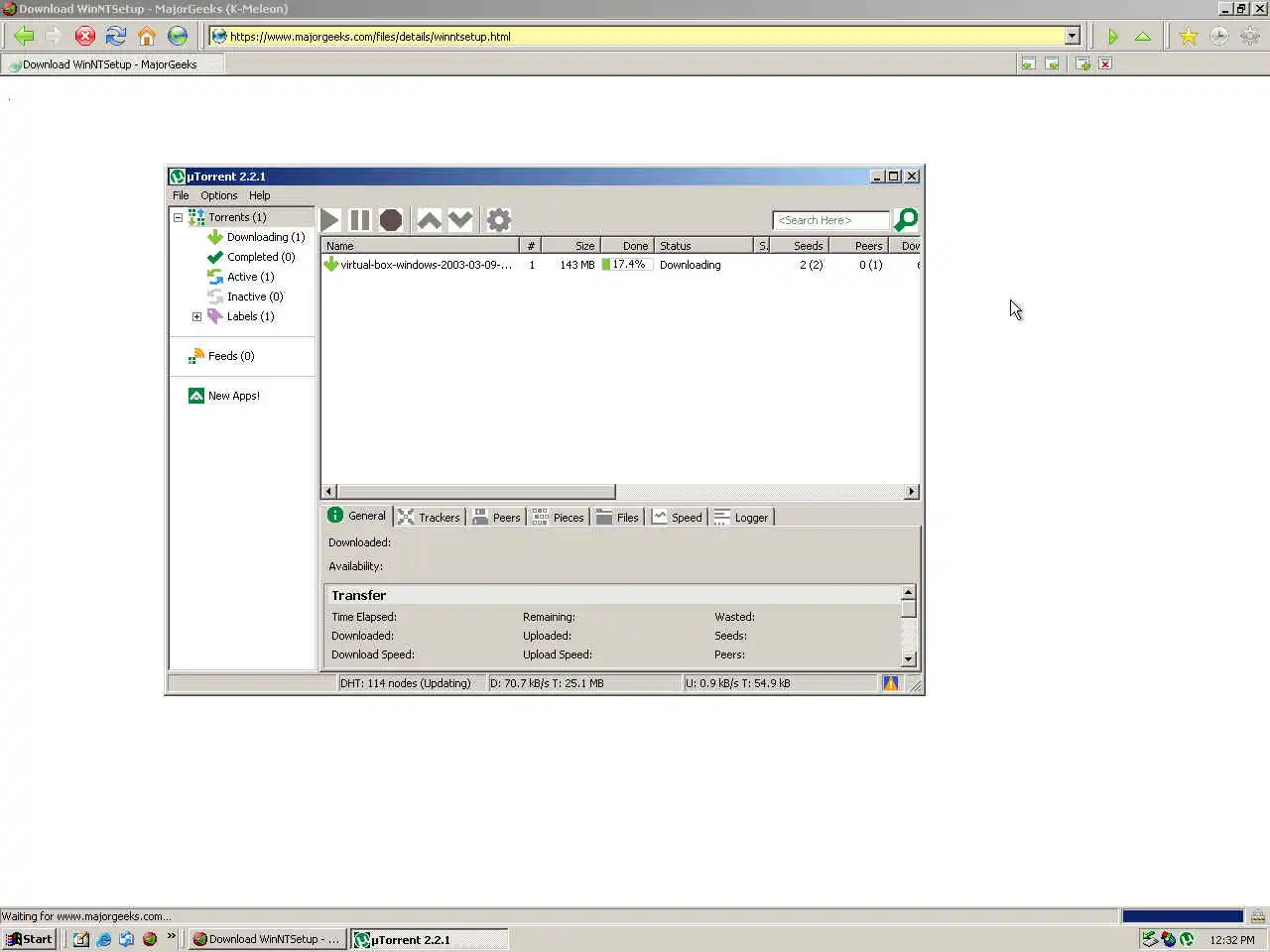
Task: Click the green Go arrow beside the address bar
Action: click(1113, 37)
